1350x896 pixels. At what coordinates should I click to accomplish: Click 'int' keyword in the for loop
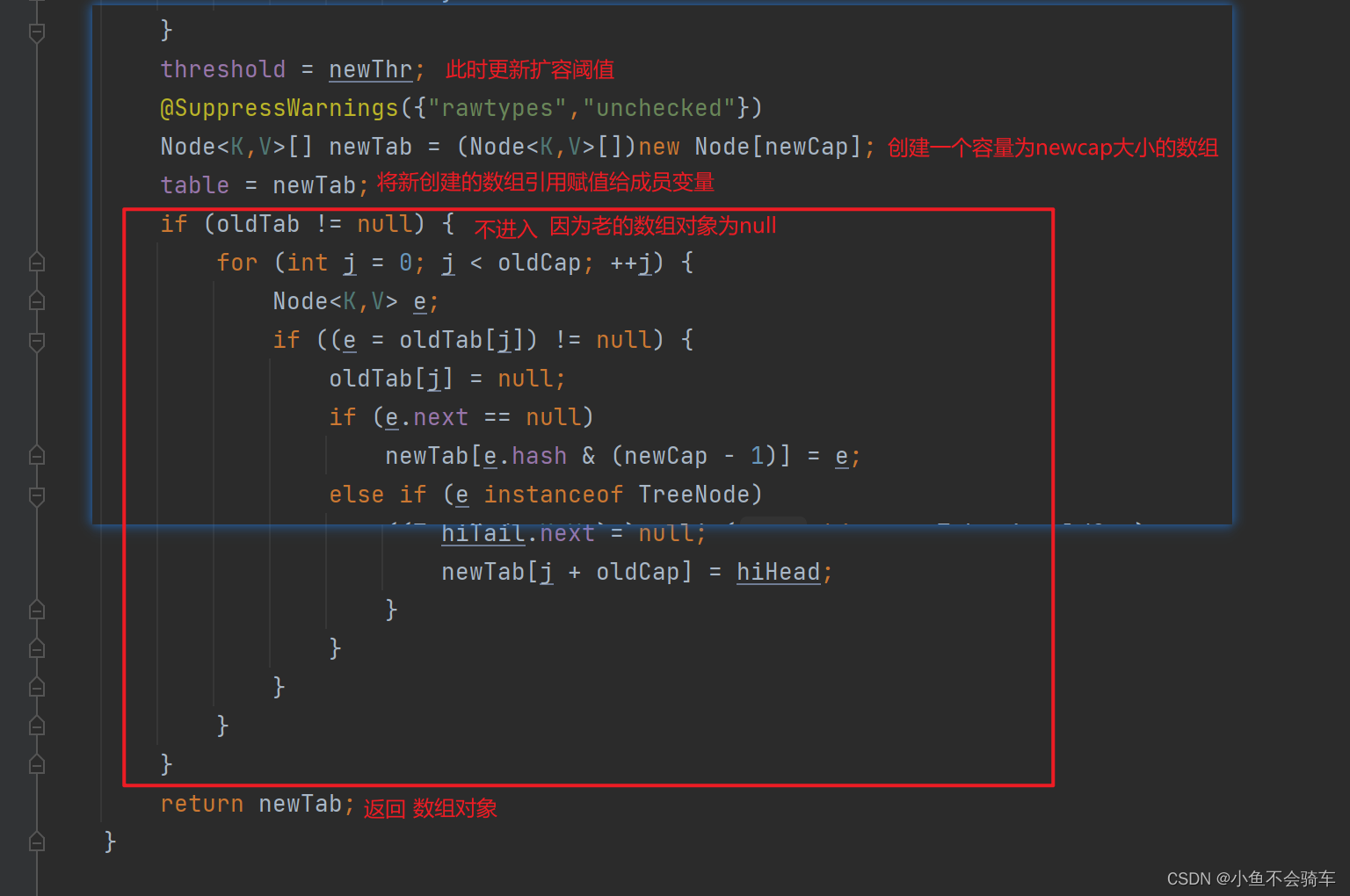coord(308,263)
